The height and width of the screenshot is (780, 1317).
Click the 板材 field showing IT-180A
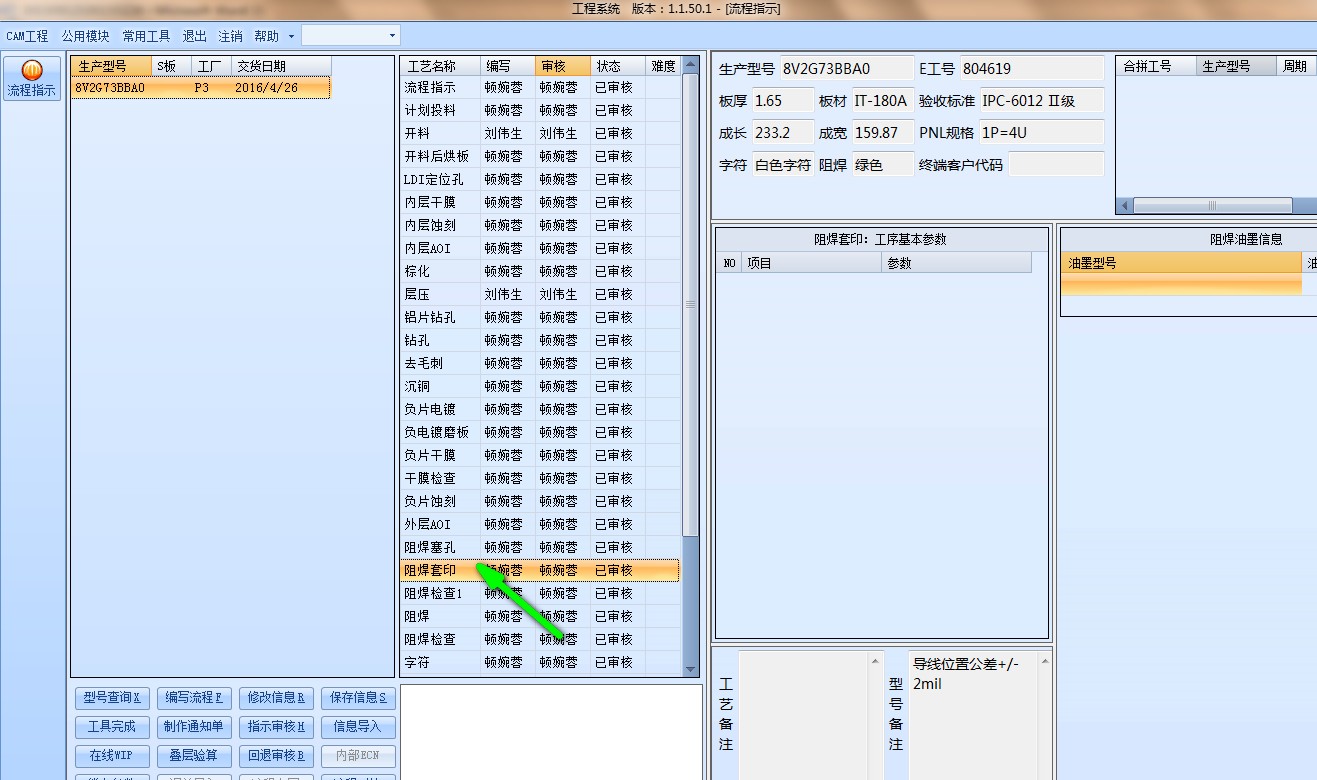point(882,101)
